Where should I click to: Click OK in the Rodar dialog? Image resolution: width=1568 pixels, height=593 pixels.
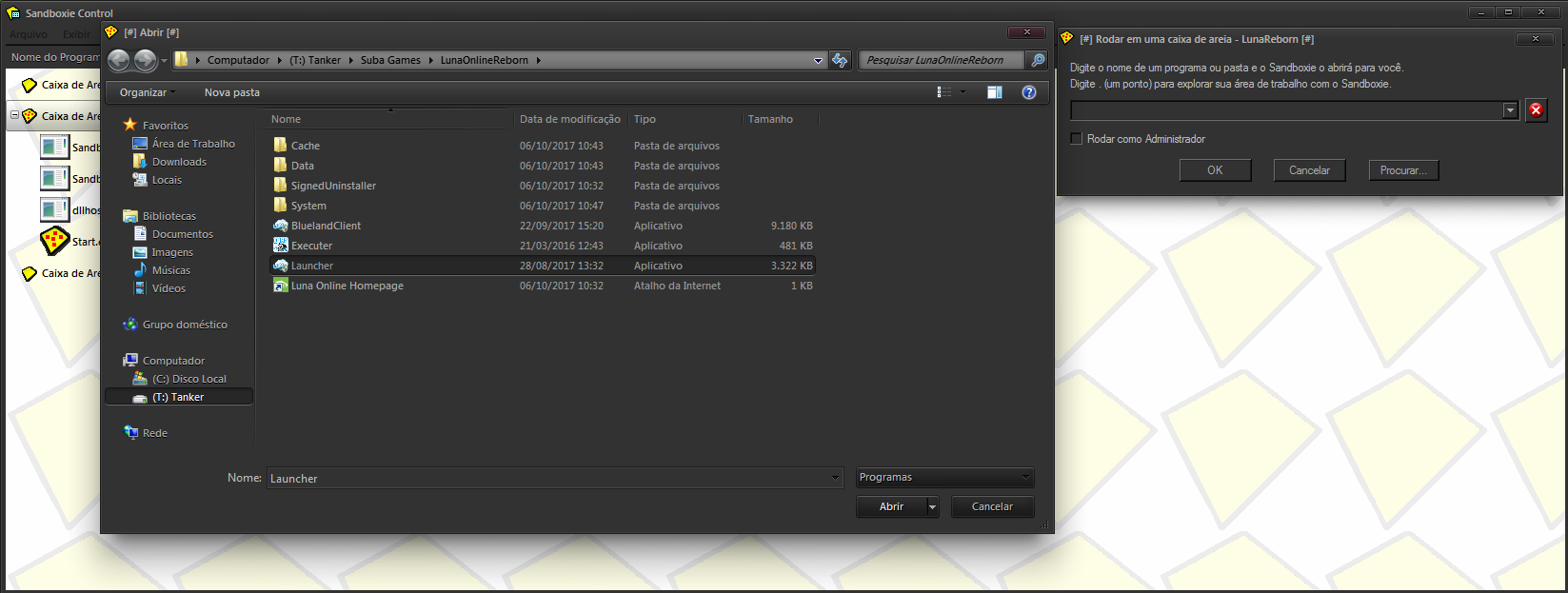(1215, 170)
